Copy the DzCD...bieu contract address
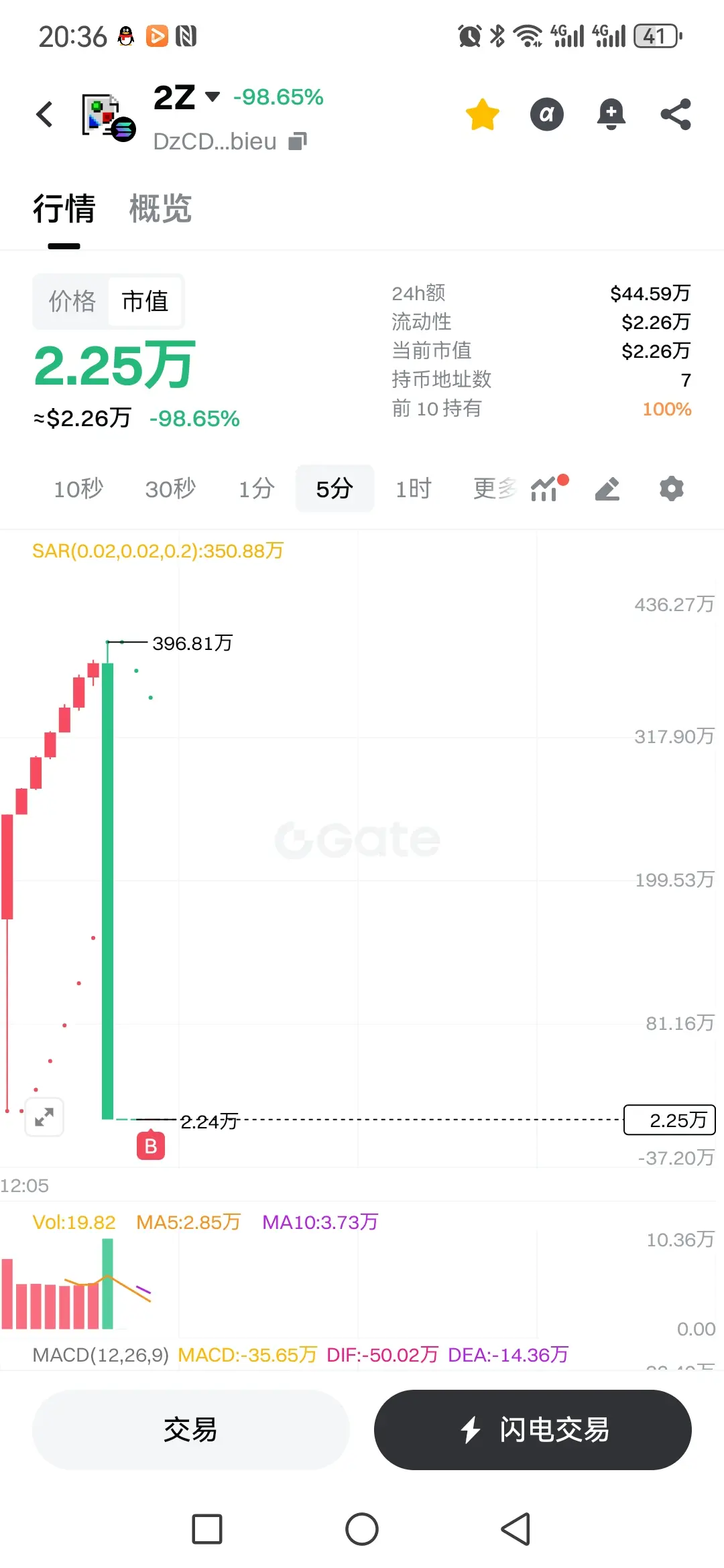This screenshot has height=1568, width=724. coord(298,141)
